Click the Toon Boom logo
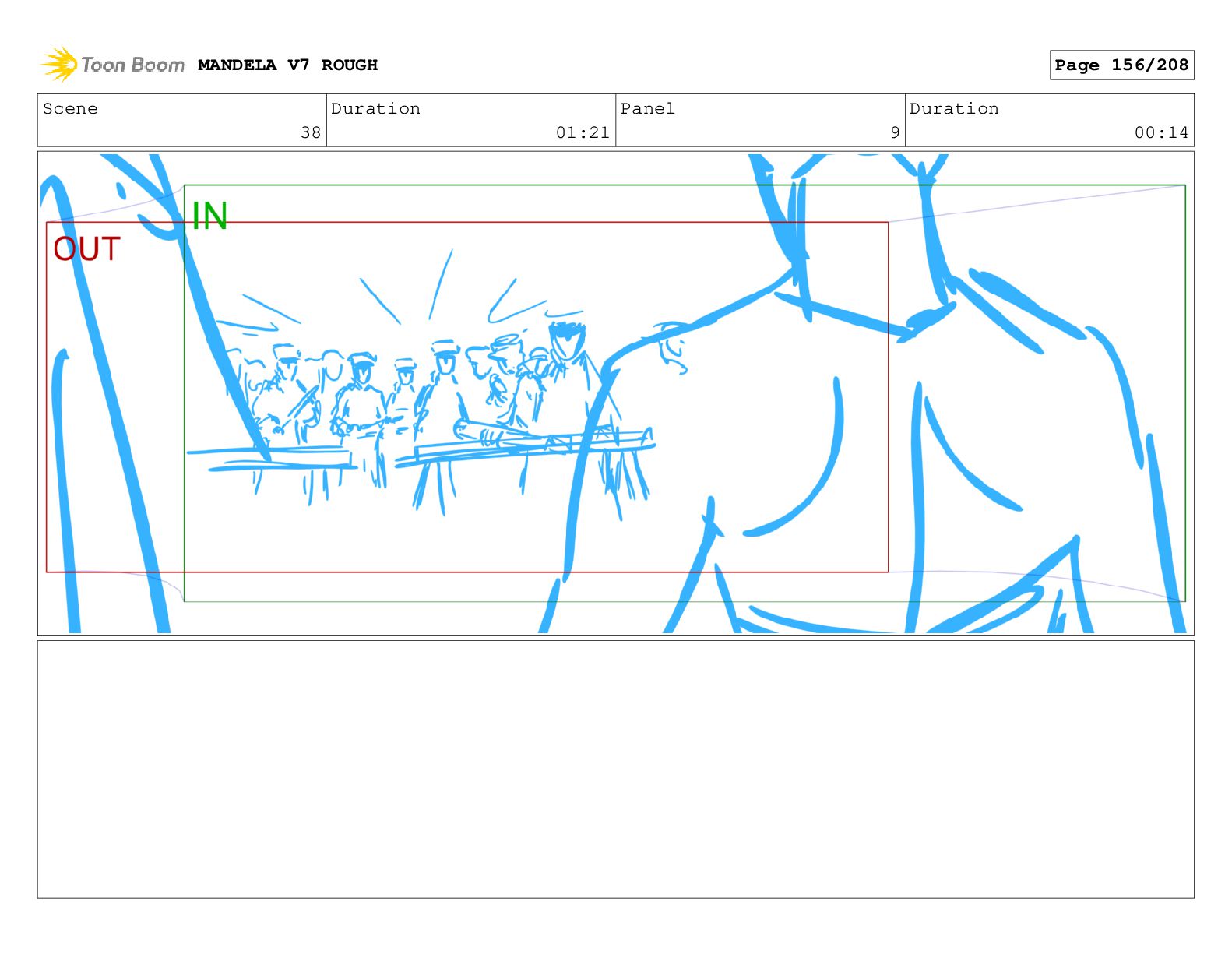 [x=113, y=65]
